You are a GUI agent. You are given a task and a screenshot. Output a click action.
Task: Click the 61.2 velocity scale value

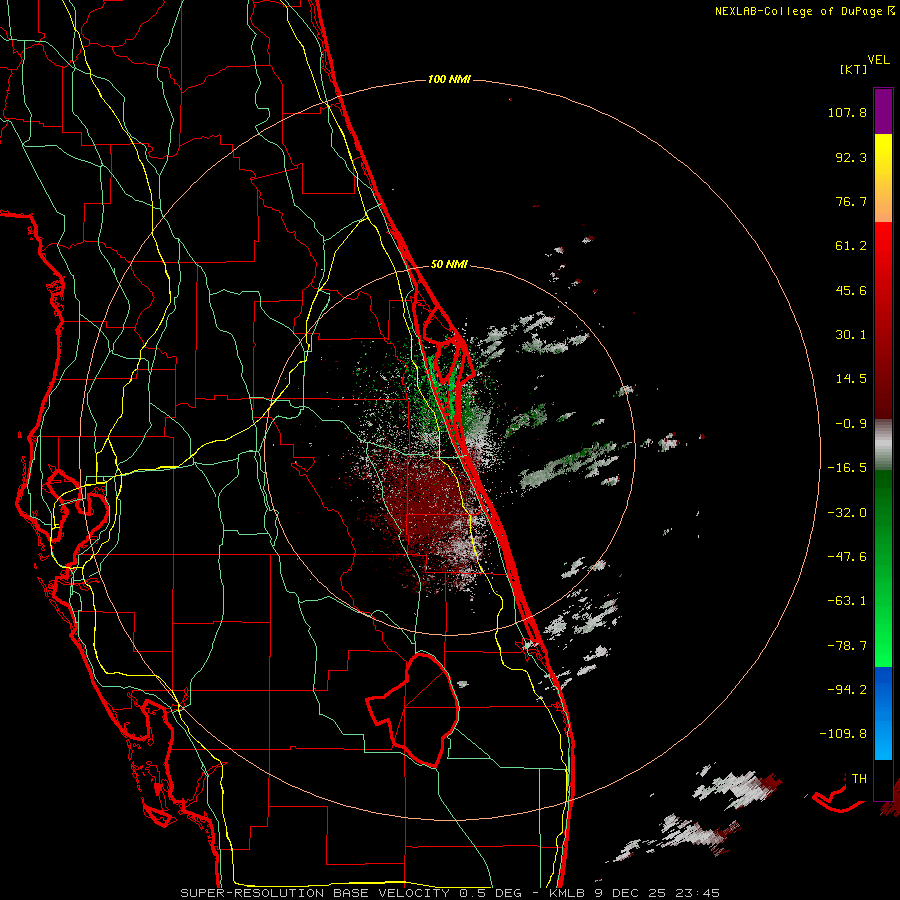tap(851, 246)
